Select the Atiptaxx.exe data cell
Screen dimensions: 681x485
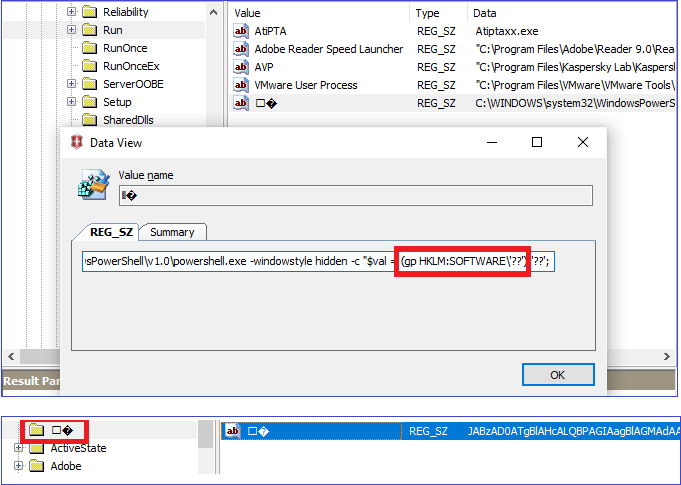click(506, 31)
